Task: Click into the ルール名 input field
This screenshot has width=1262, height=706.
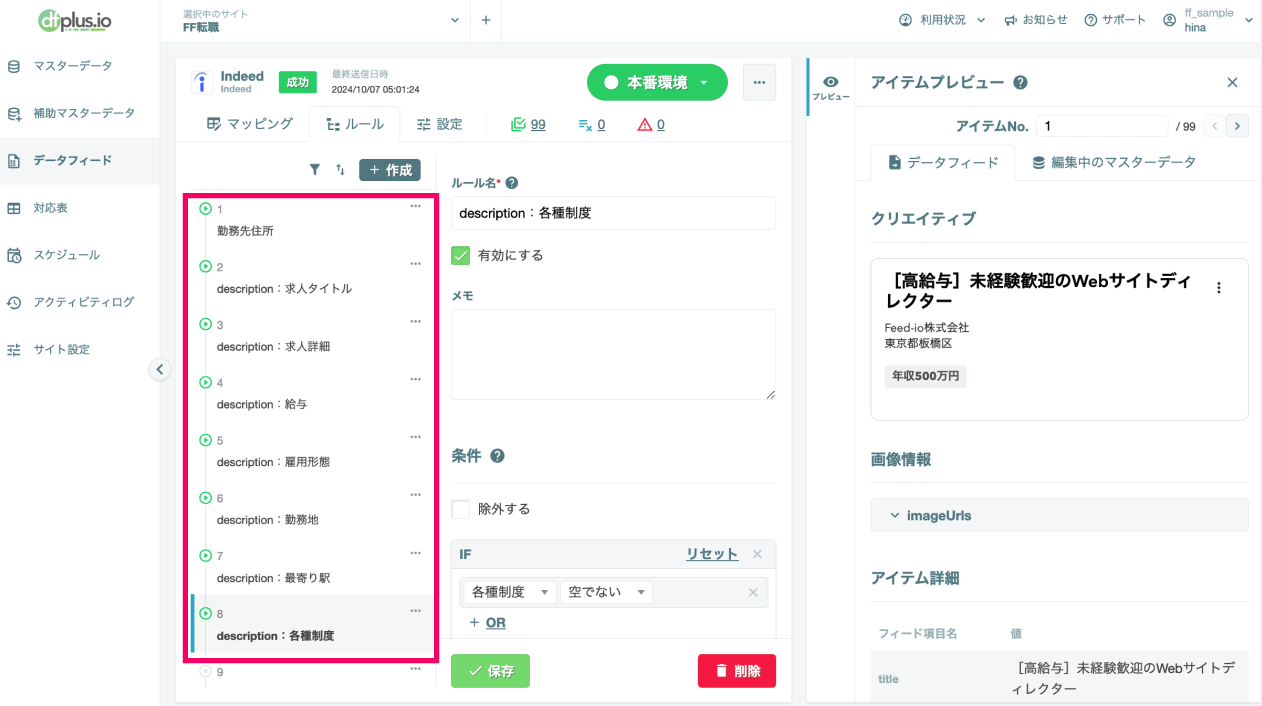Action: click(613, 213)
